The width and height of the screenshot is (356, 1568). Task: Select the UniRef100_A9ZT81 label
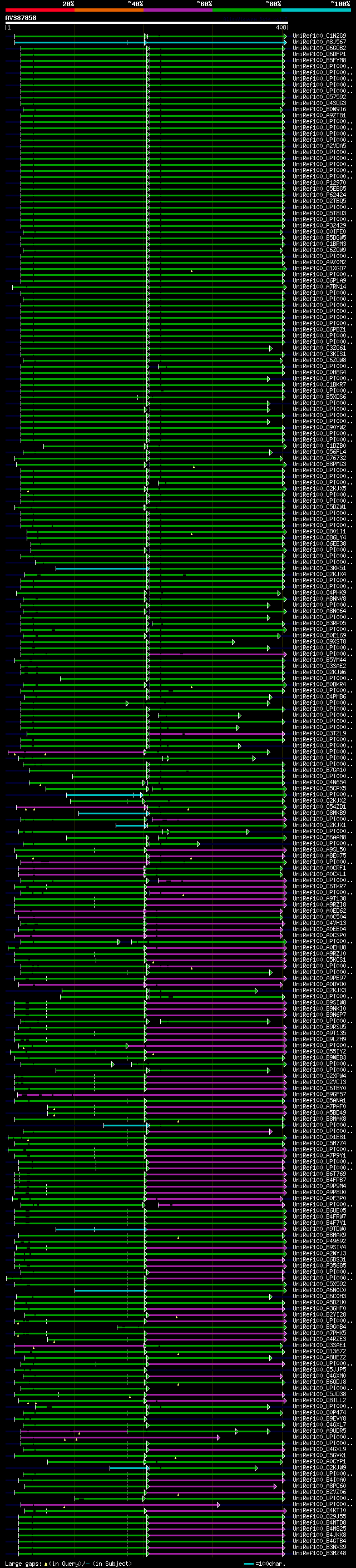[319, 116]
